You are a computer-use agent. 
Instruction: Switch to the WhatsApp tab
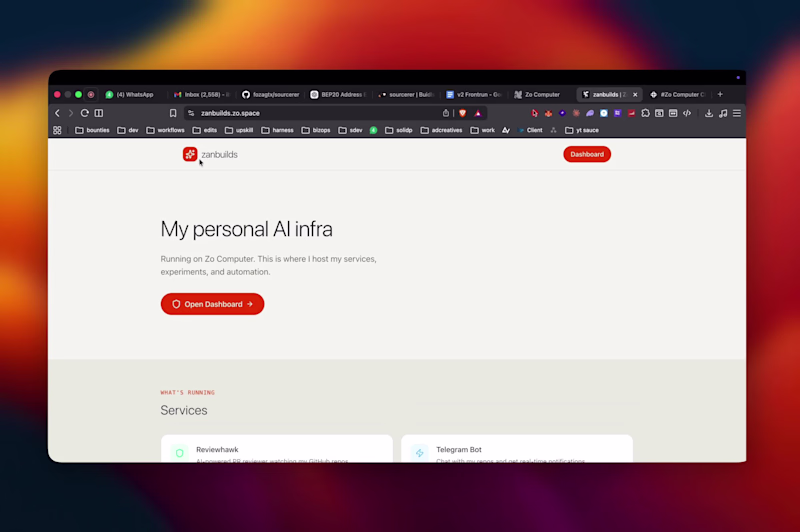pyautogui.click(x=130, y=94)
